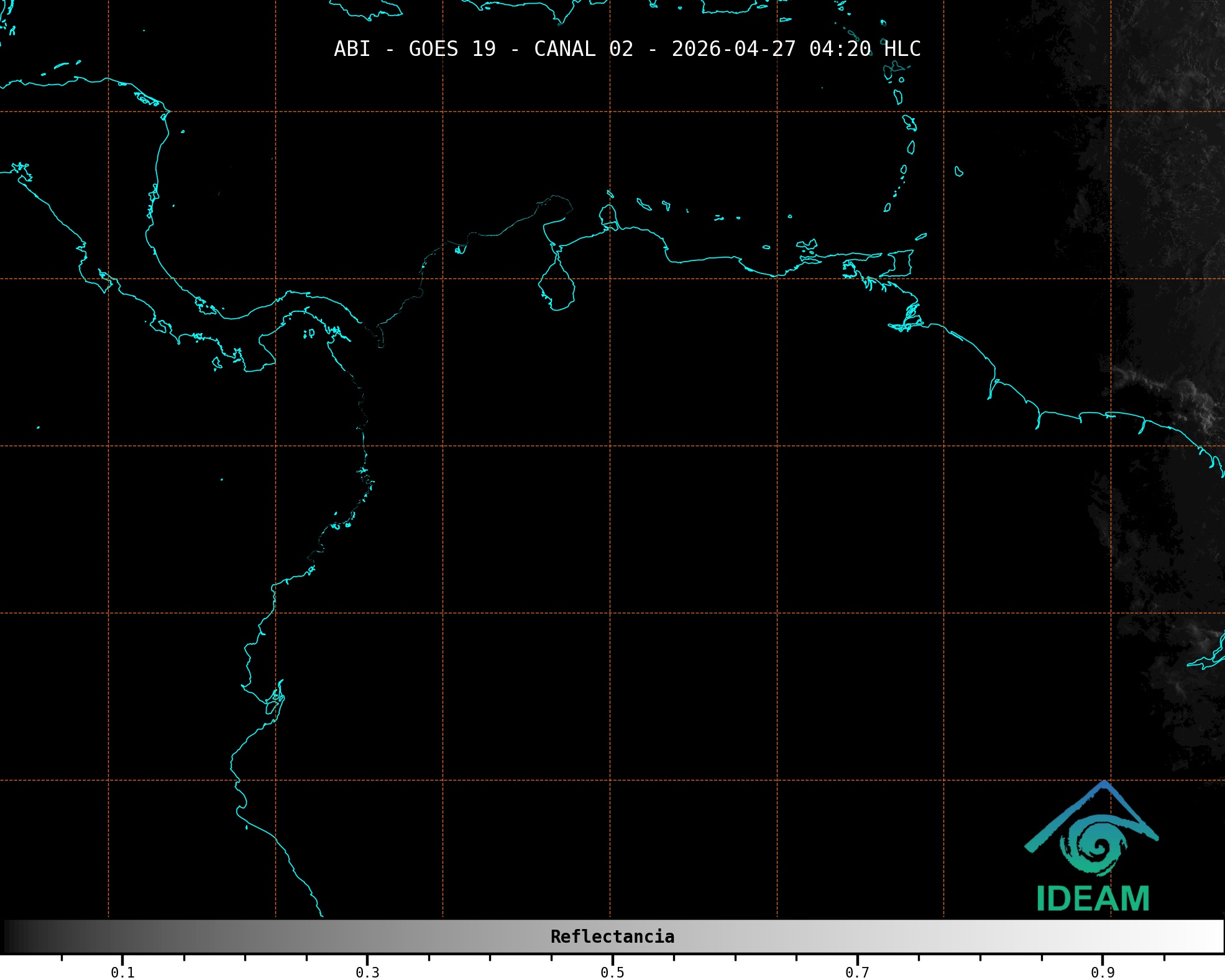1225x980 pixels.
Task: Click the 0.7 tick label on colorbar
Action: pyautogui.click(x=857, y=973)
